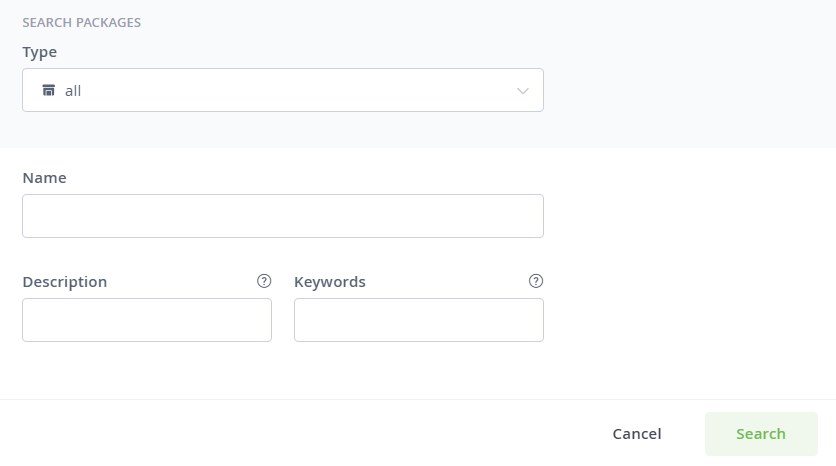Click the SEARCH PACKAGES heading text

[82, 22]
